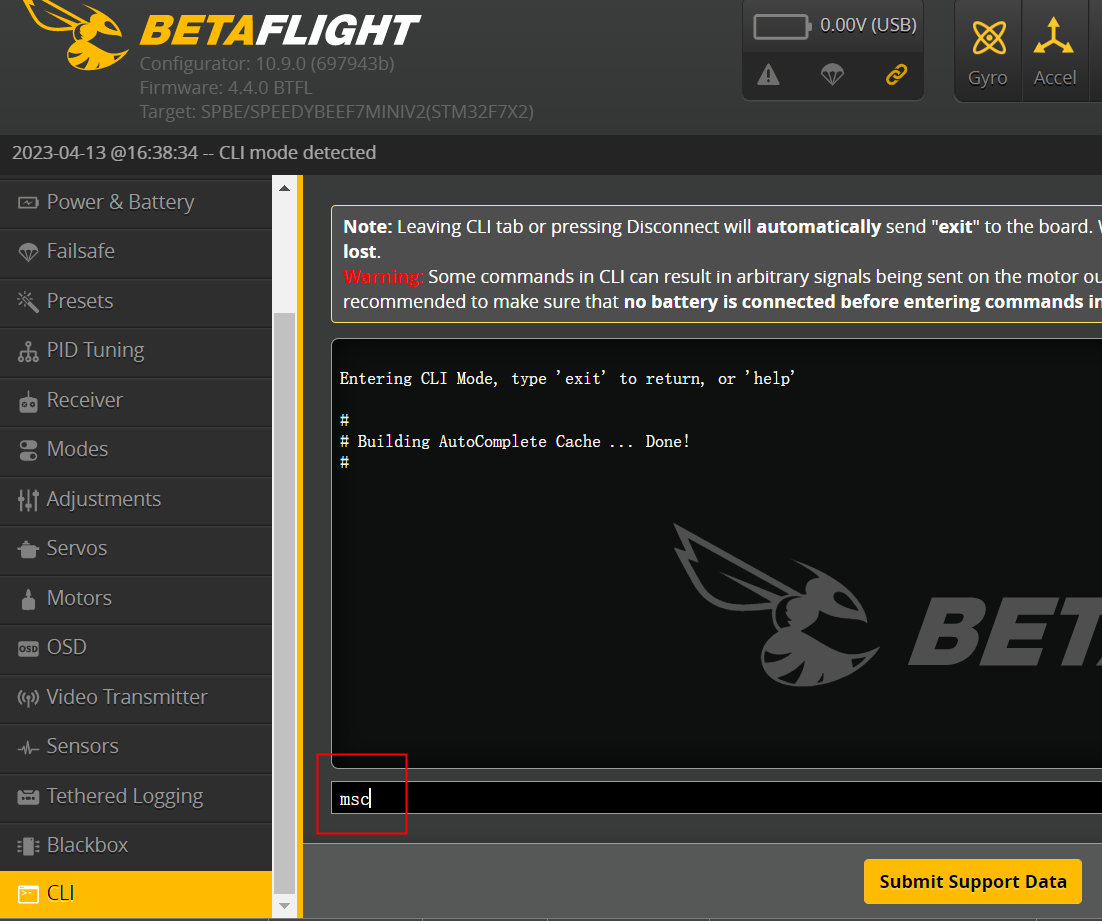Image resolution: width=1102 pixels, height=921 pixels.
Task: Click the Servos icon
Action: click(x=28, y=550)
